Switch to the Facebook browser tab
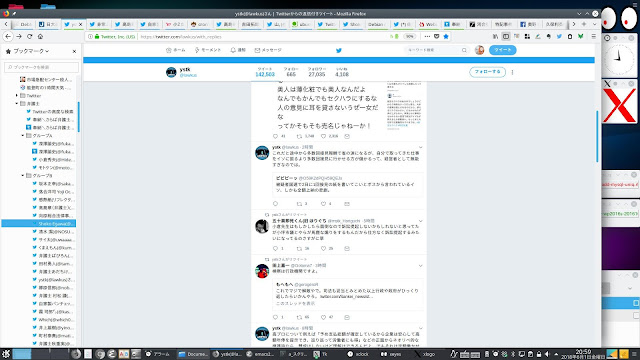 click(x=529, y=24)
